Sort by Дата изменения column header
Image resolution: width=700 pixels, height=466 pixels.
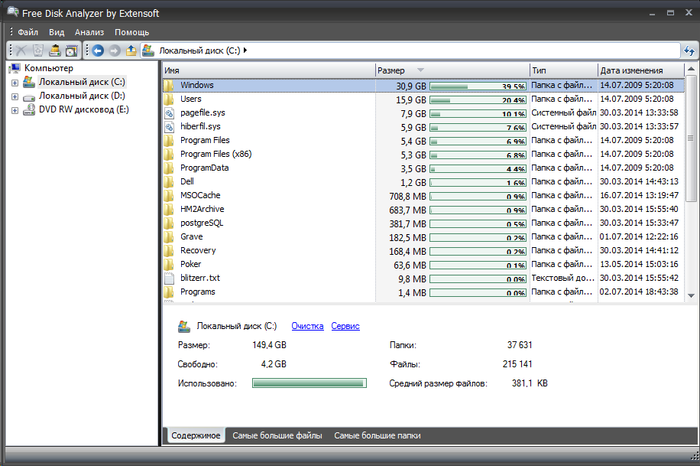pos(641,70)
